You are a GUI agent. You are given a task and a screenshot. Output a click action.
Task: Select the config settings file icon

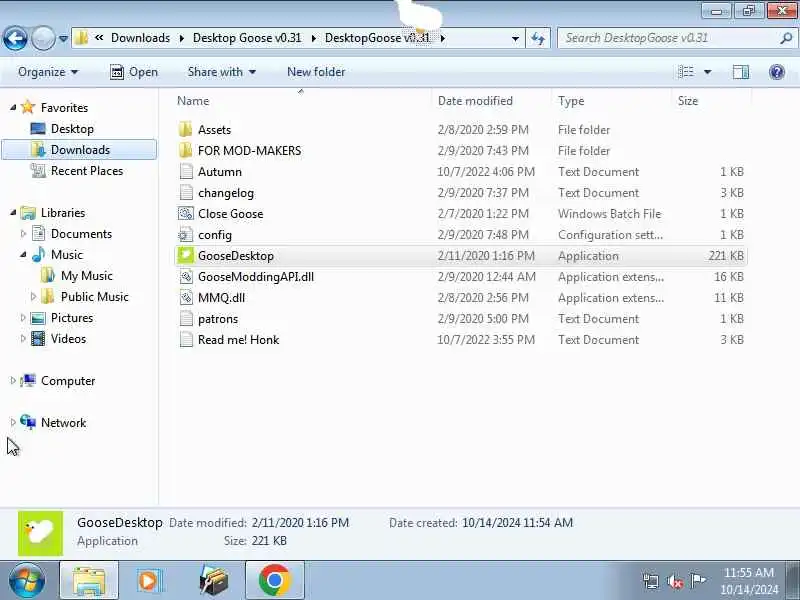[x=186, y=235]
